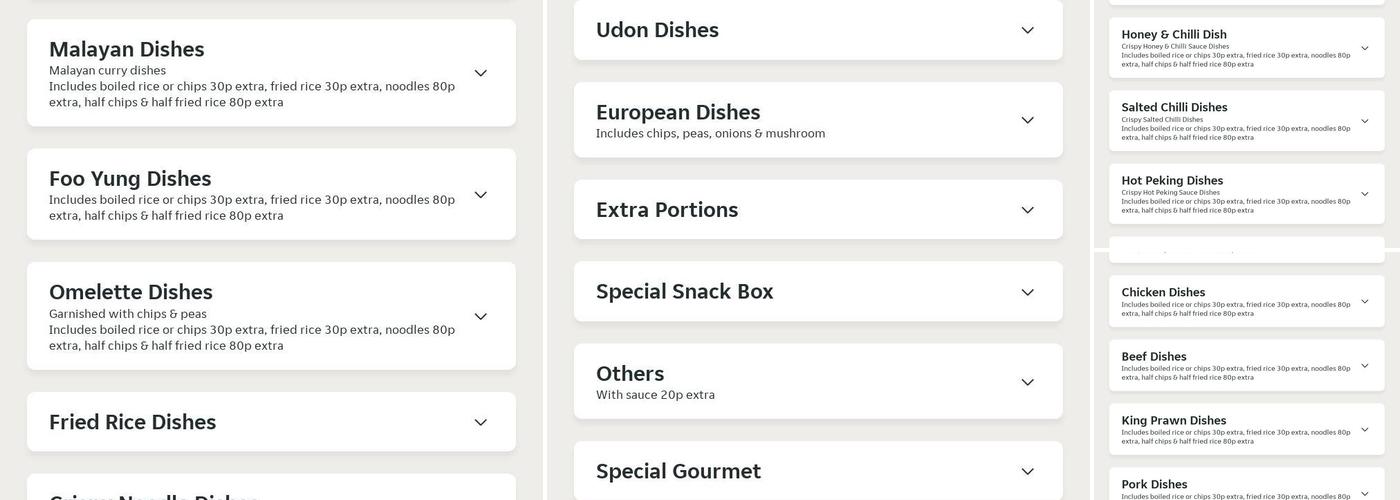
Task: Click the Pork Dishes heading
Action: point(1154,485)
